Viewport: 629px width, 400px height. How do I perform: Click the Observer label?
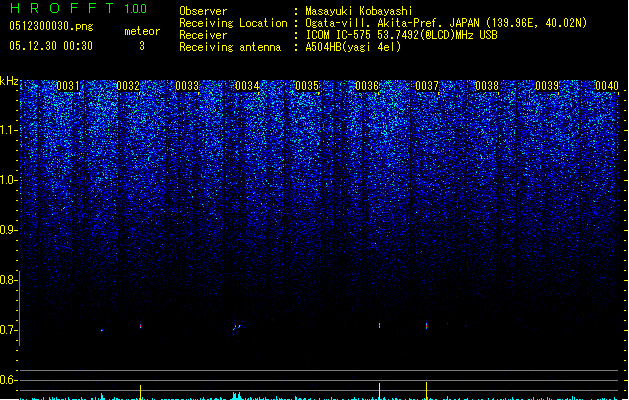tap(203, 11)
